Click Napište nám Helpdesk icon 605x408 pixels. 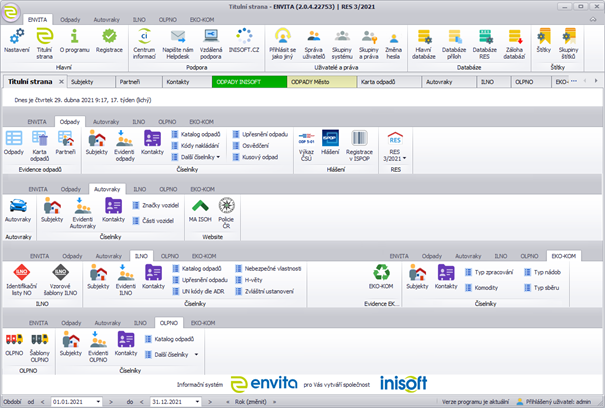pyautogui.click(x=177, y=44)
